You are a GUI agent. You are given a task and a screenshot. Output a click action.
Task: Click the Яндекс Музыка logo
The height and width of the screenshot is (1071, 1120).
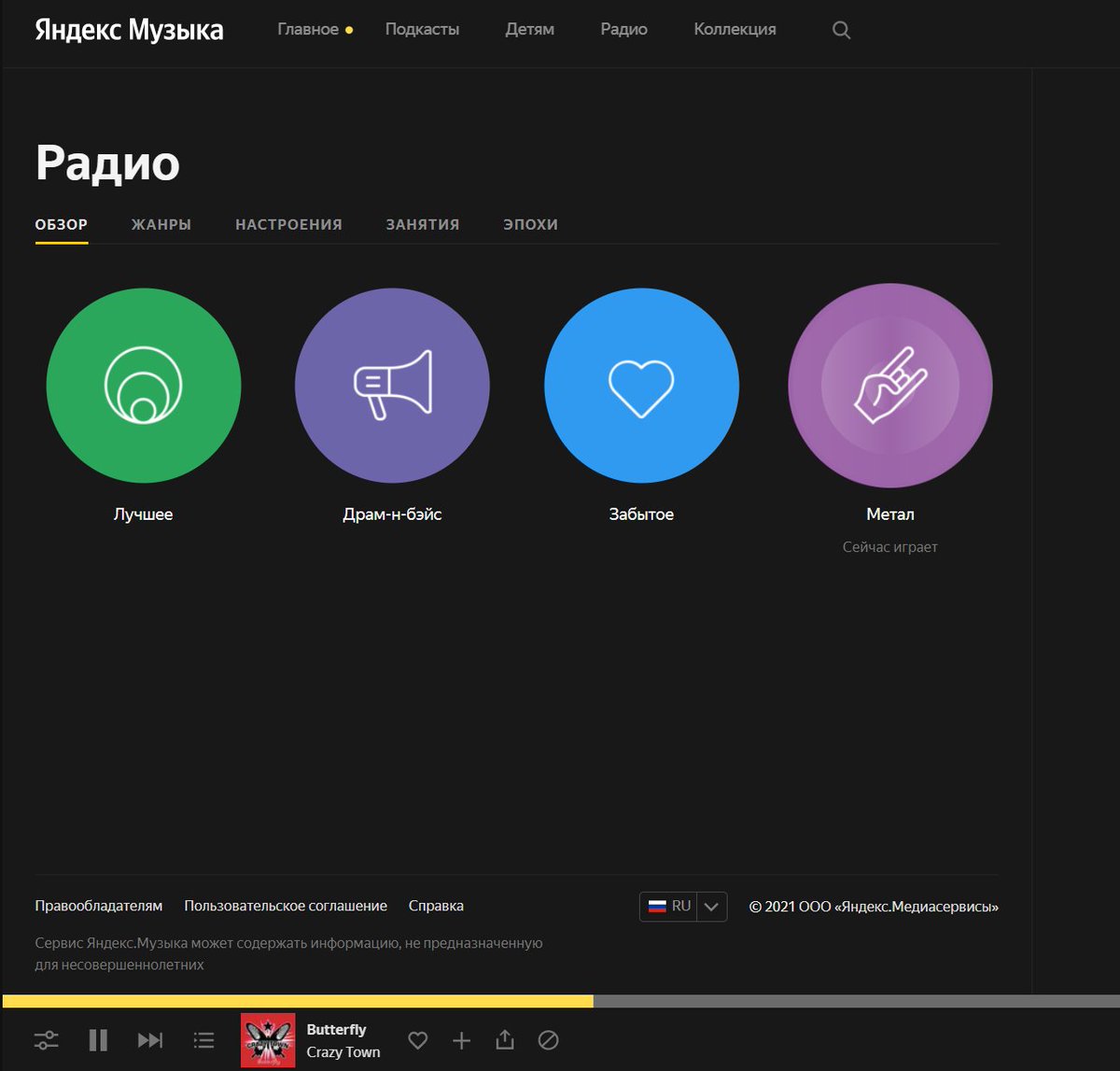point(129,30)
